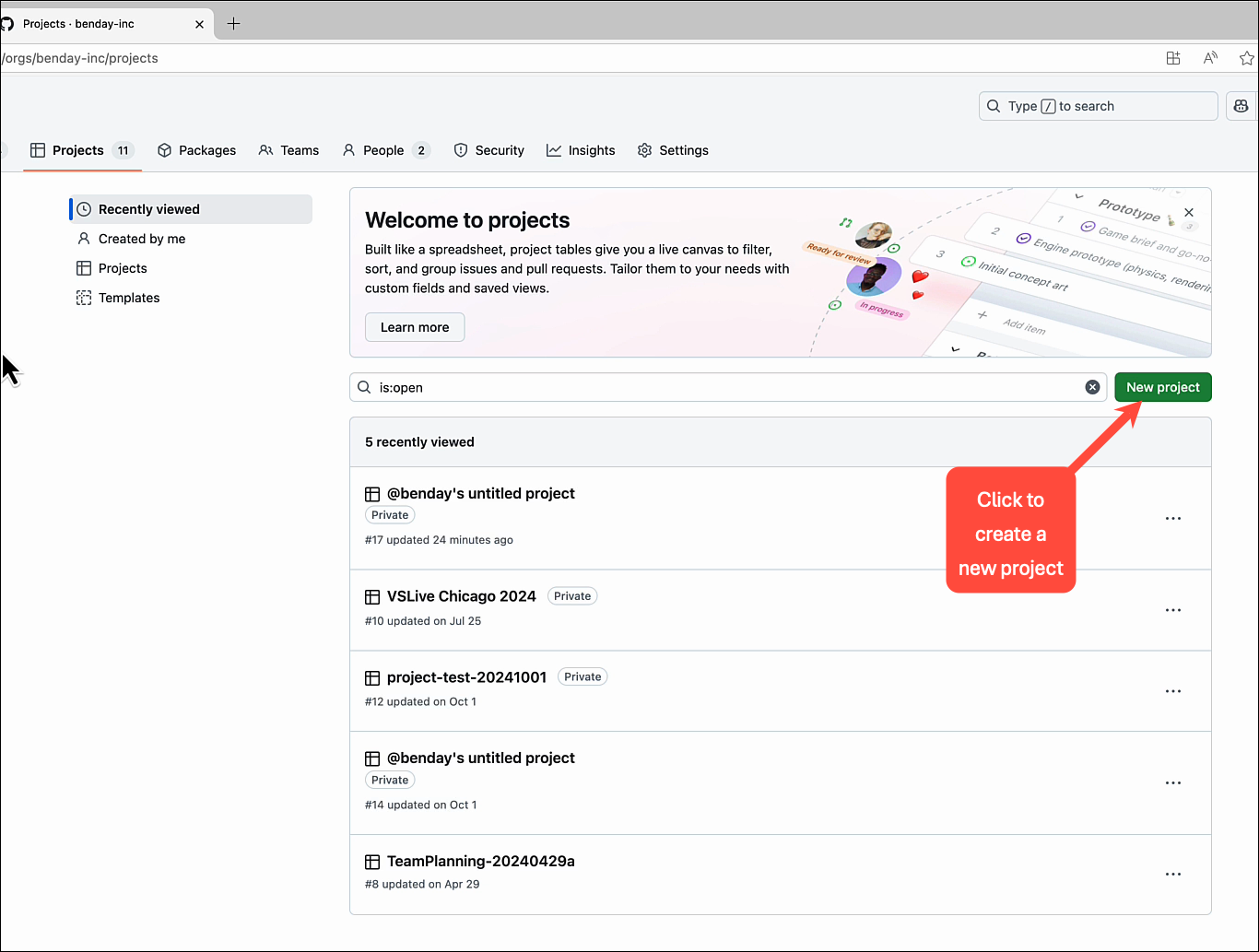The width and height of the screenshot is (1259, 952).
Task: Click the browser address bar URL
Action: tap(80, 58)
